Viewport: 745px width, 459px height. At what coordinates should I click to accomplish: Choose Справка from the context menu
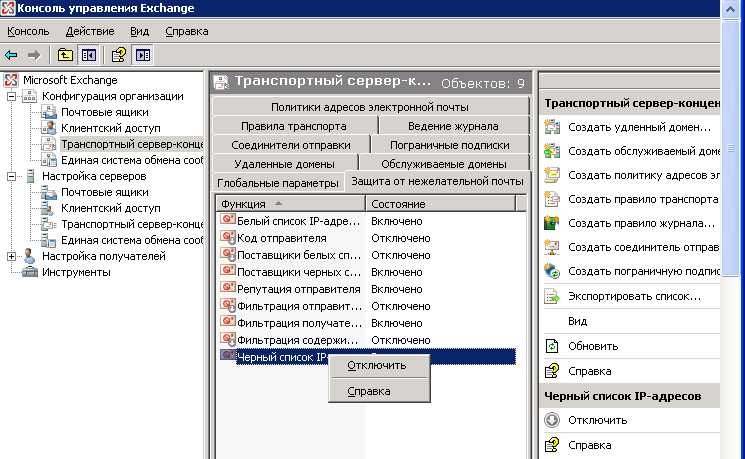(x=379, y=391)
